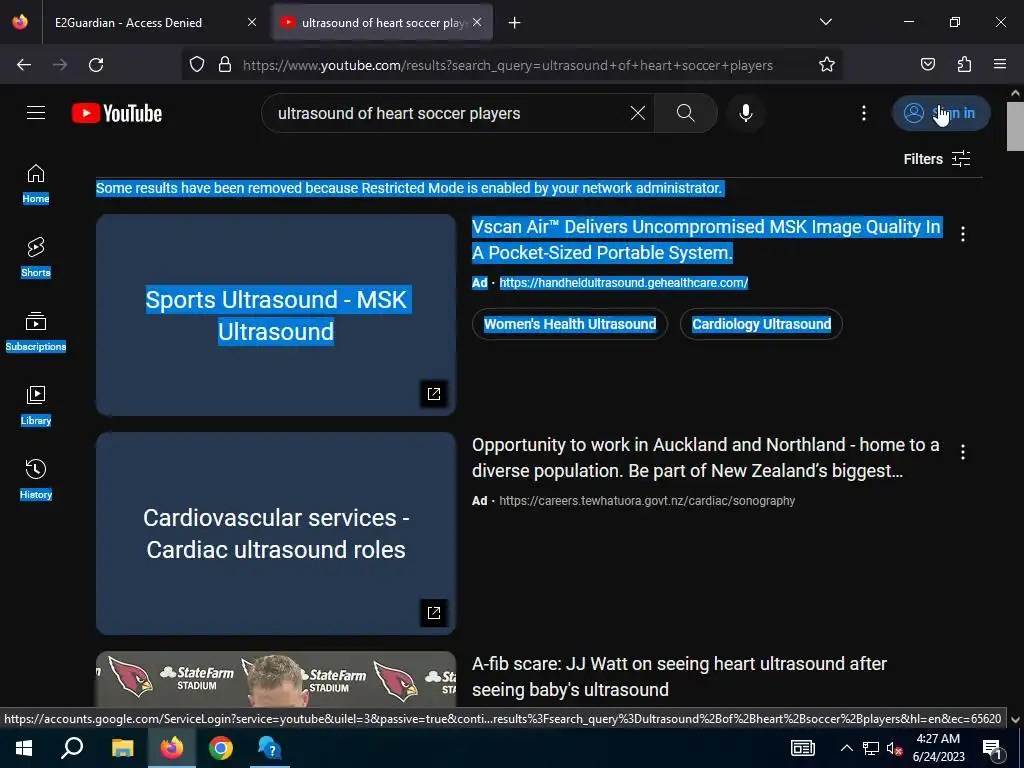Open the Firefox extensions menu

[x=964, y=65]
